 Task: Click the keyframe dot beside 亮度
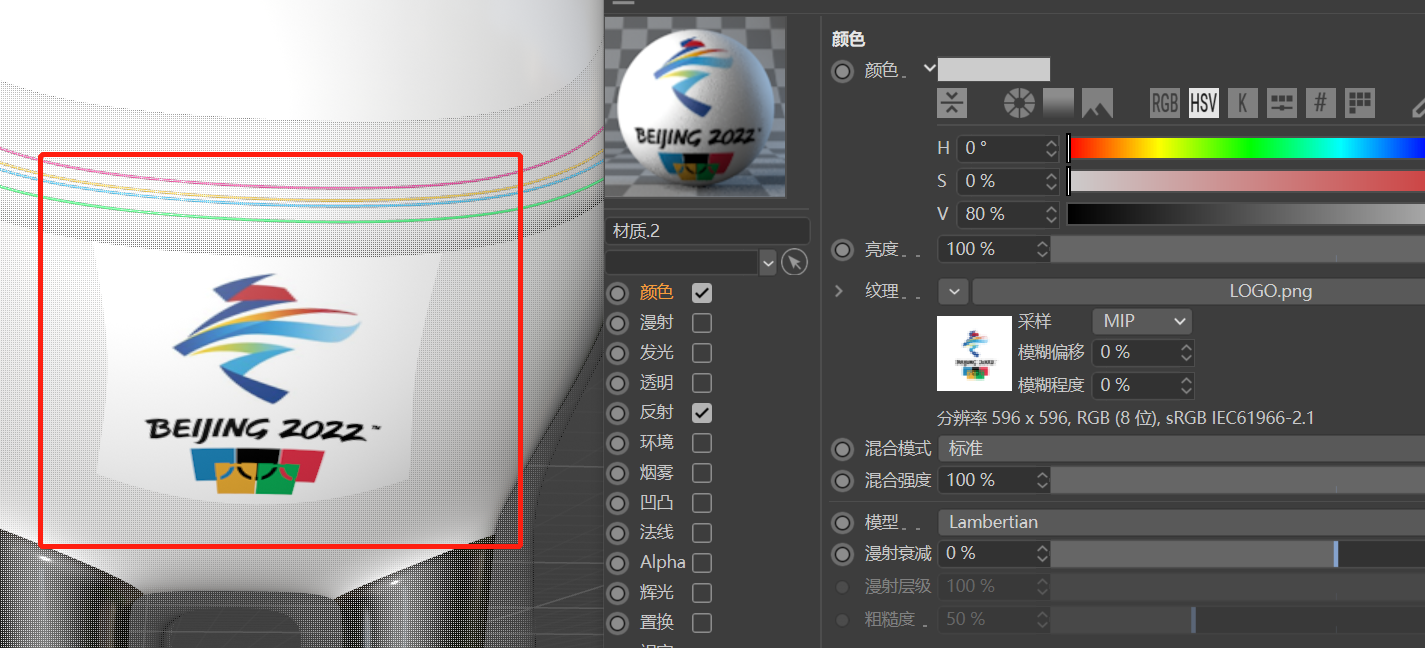[x=843, y=249]
